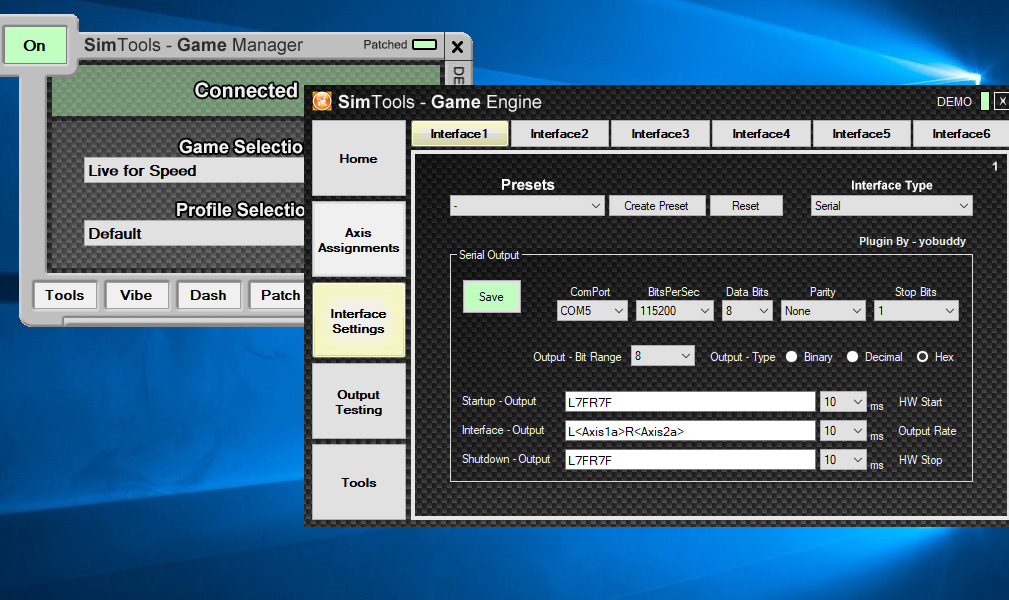The image size is (1009, 600).
Task: Open the Parity dropdown set to None
Action: pyautogui.click(x=822, y=311)
